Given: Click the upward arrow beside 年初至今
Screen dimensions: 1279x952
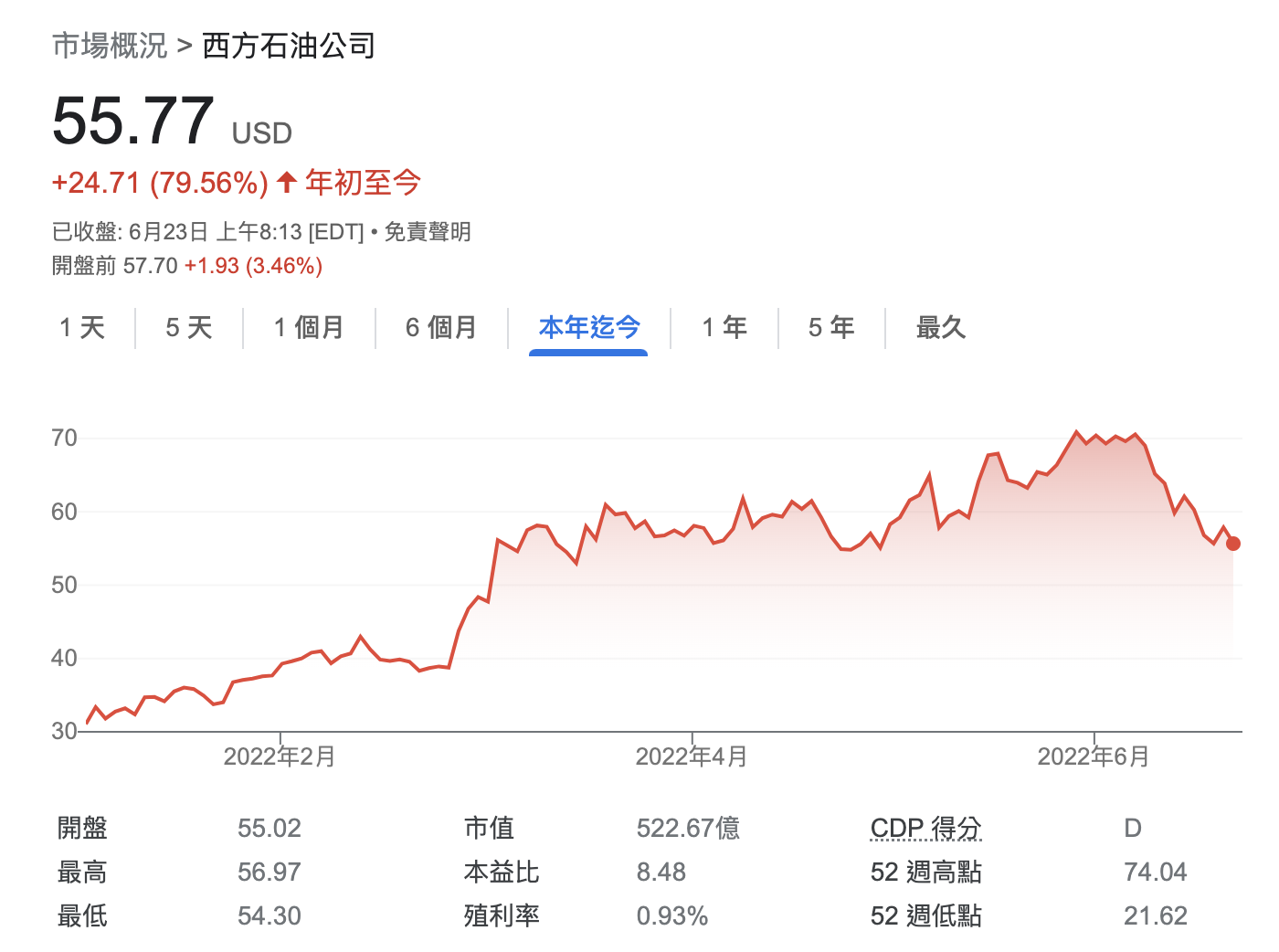Looking at the screenshot, I should point(287,182).
